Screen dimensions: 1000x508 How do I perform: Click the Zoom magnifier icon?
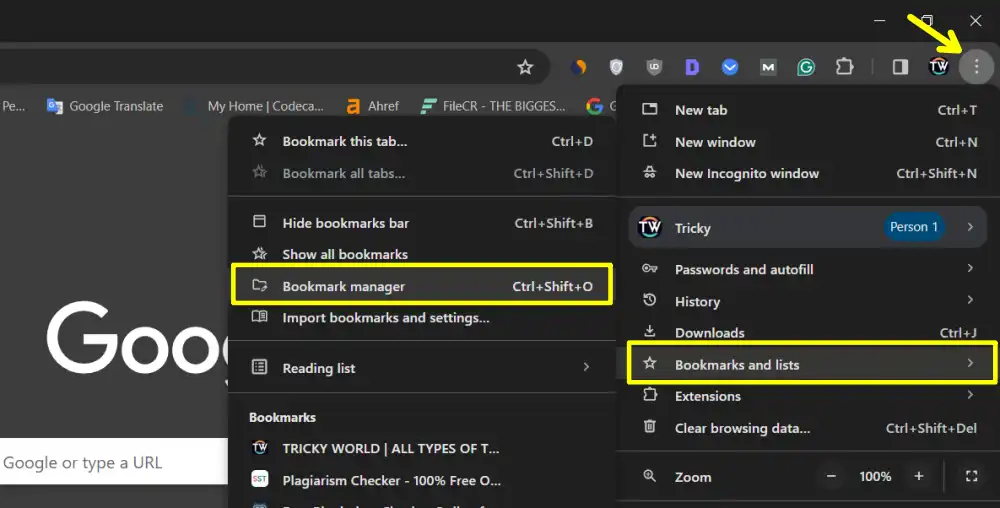coord(649,475)
